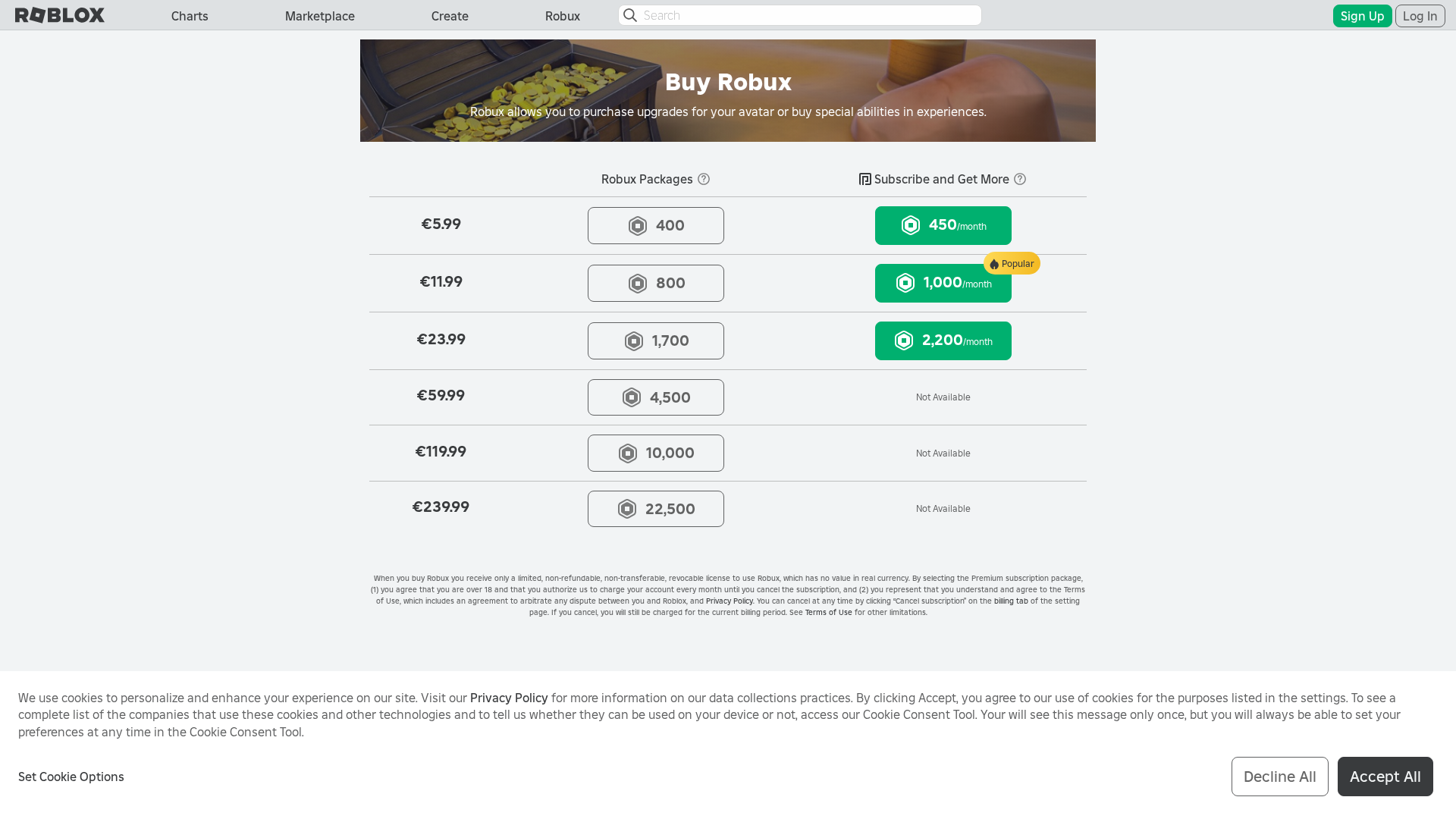1456x819 pixels.
Task: Open the Robux menu item
Action: pos(562,15)
